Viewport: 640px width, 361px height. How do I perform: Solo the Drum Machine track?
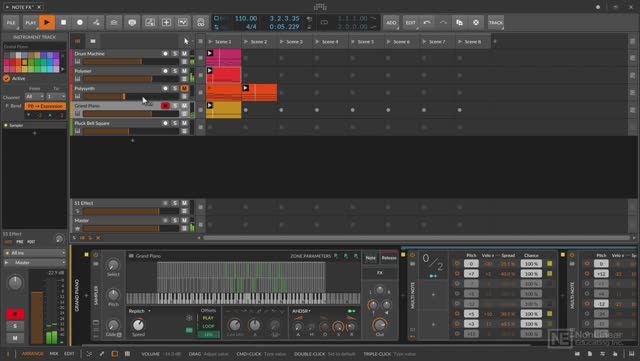(x=175, y=53)
